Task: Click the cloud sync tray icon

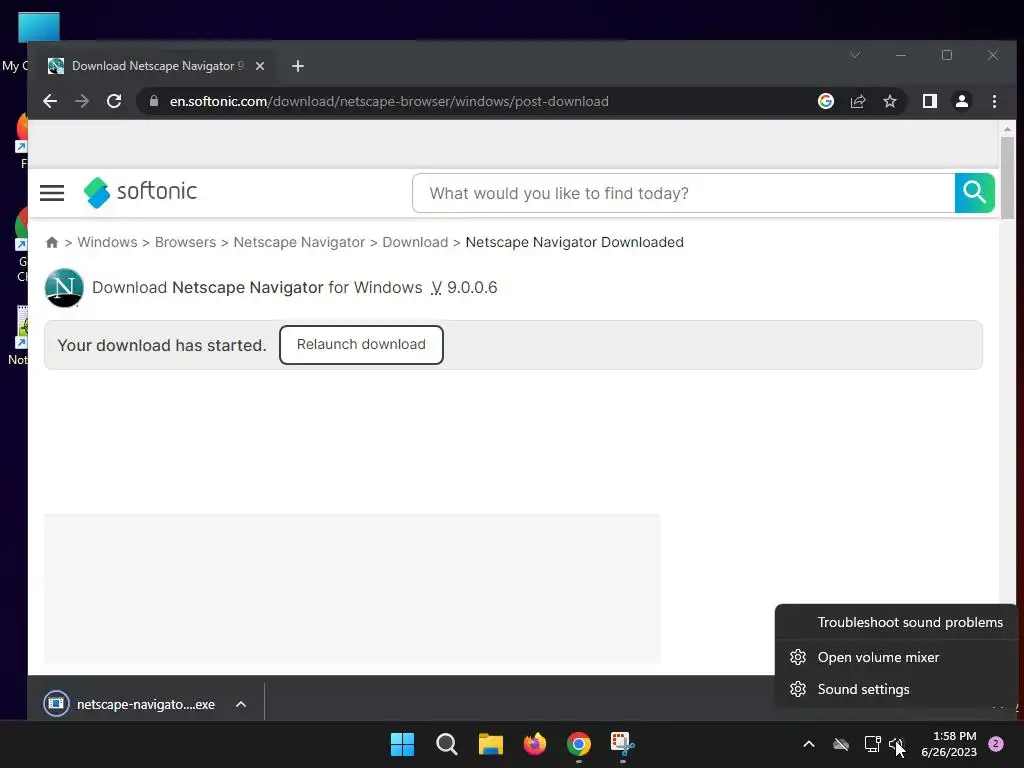Action: (x=841, y=744)
